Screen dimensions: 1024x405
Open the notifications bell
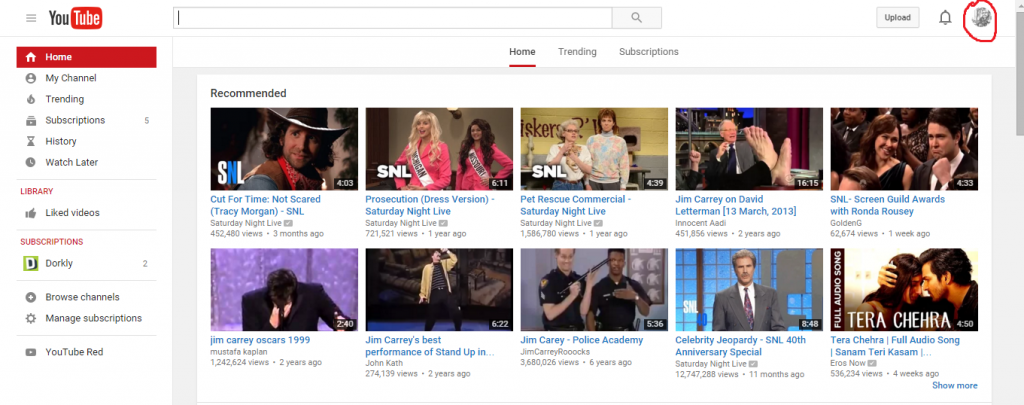click(945, 18)
